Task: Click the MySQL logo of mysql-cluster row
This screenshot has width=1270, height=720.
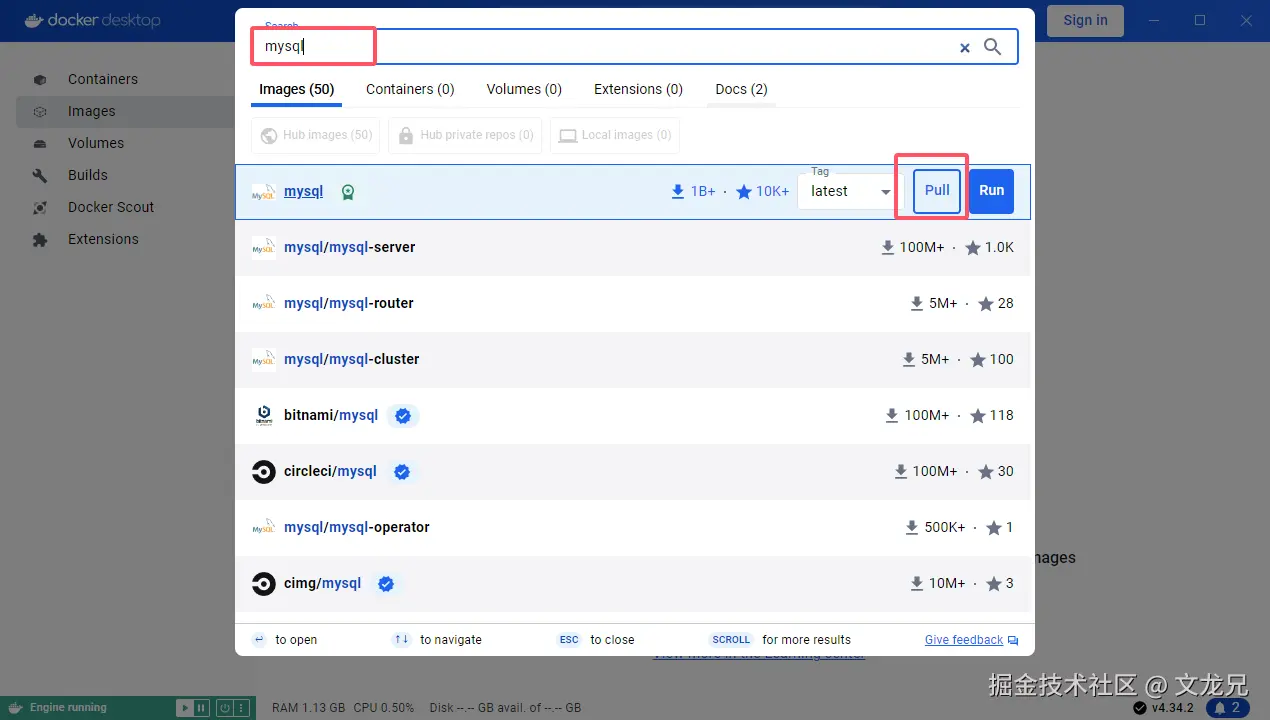Action: coord(264,359)
